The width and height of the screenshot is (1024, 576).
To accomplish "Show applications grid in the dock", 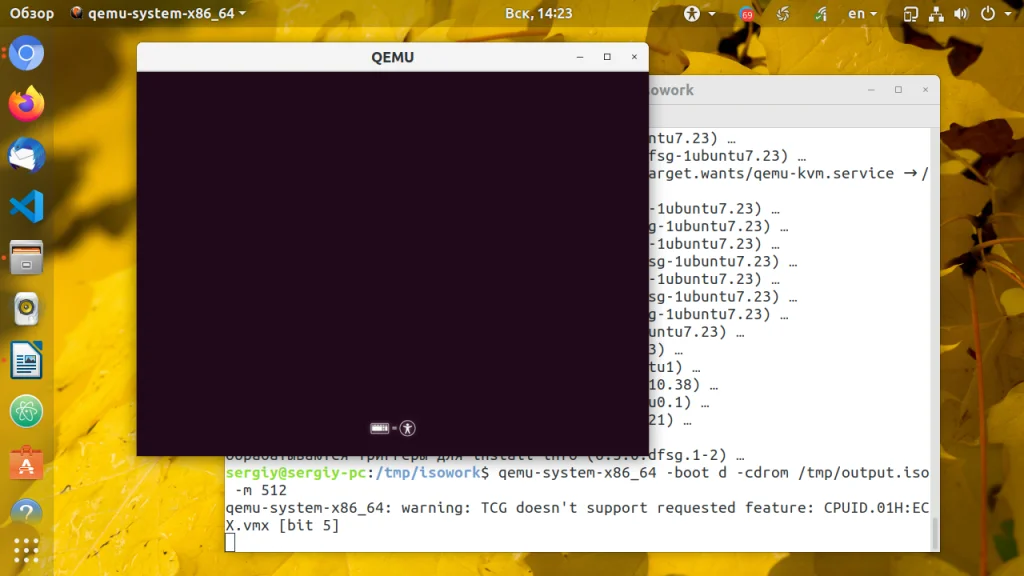I will pos(26,551).
